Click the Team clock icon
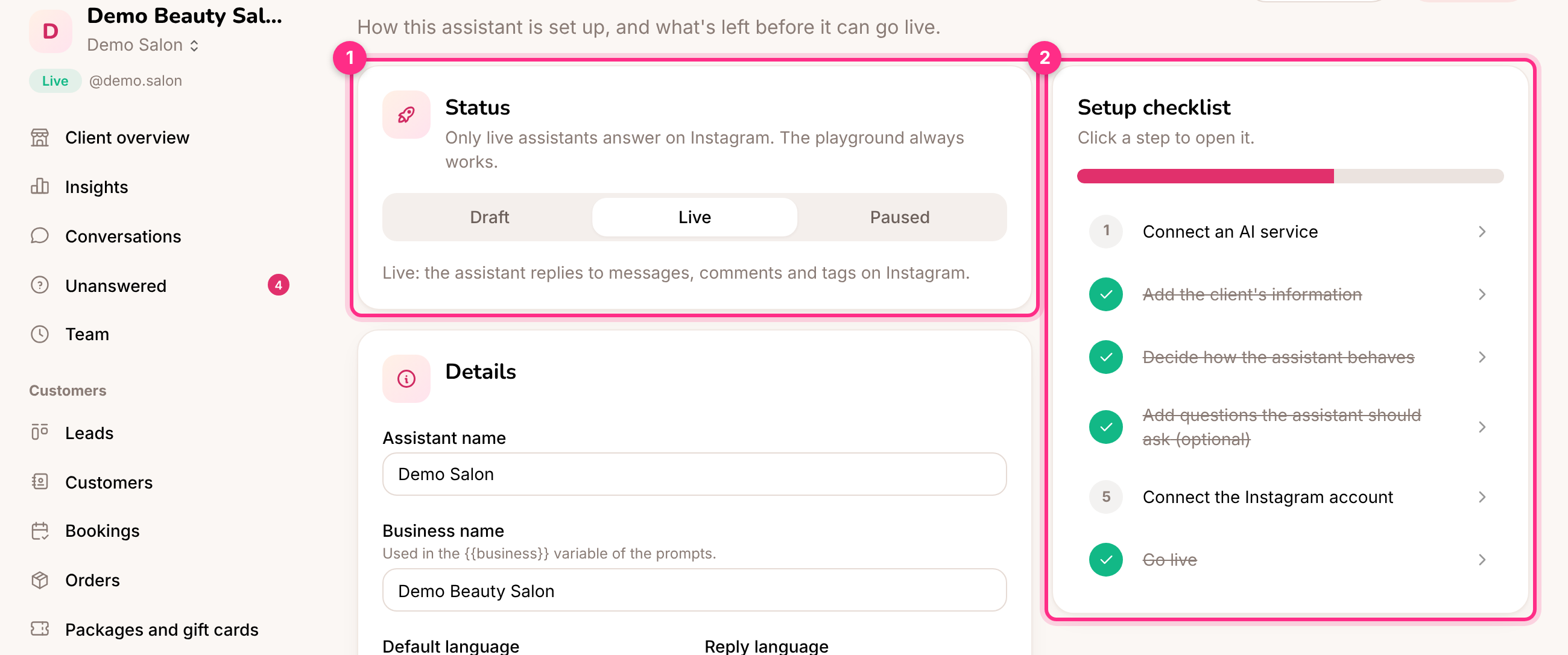 click(40, 334)
